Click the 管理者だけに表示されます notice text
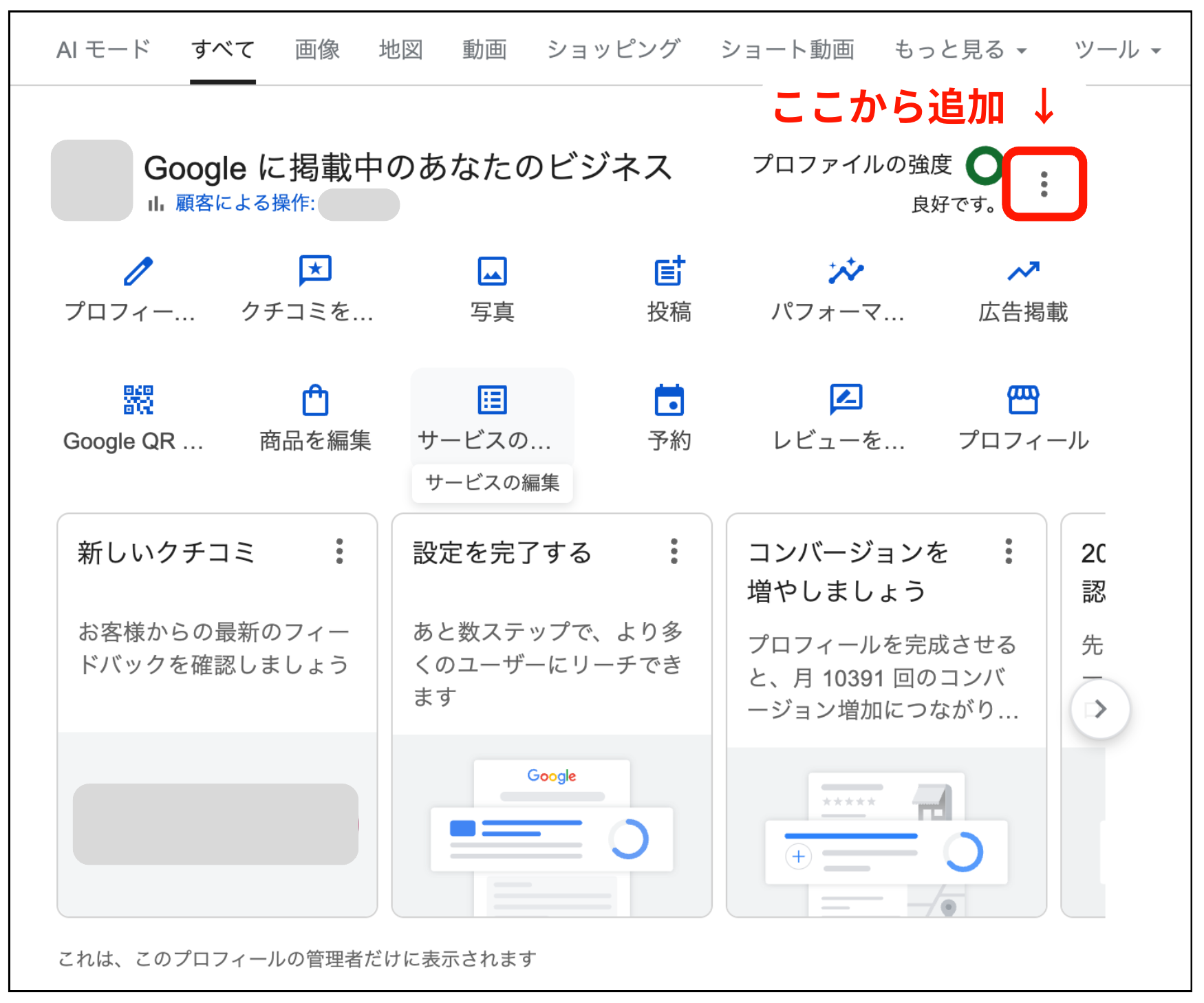 [x=297, y=958]
